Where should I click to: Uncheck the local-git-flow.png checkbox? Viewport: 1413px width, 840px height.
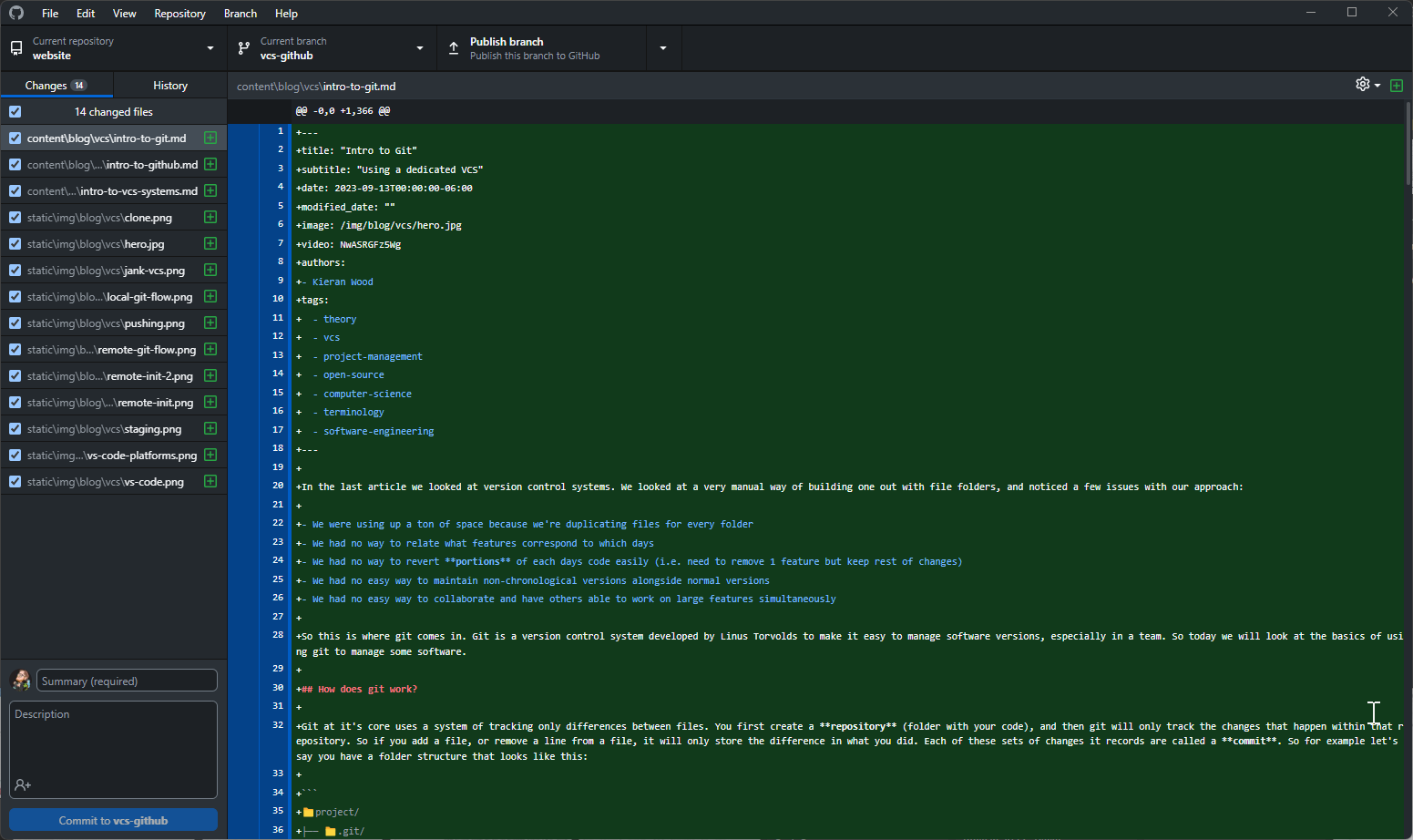[x=15, y=297]
